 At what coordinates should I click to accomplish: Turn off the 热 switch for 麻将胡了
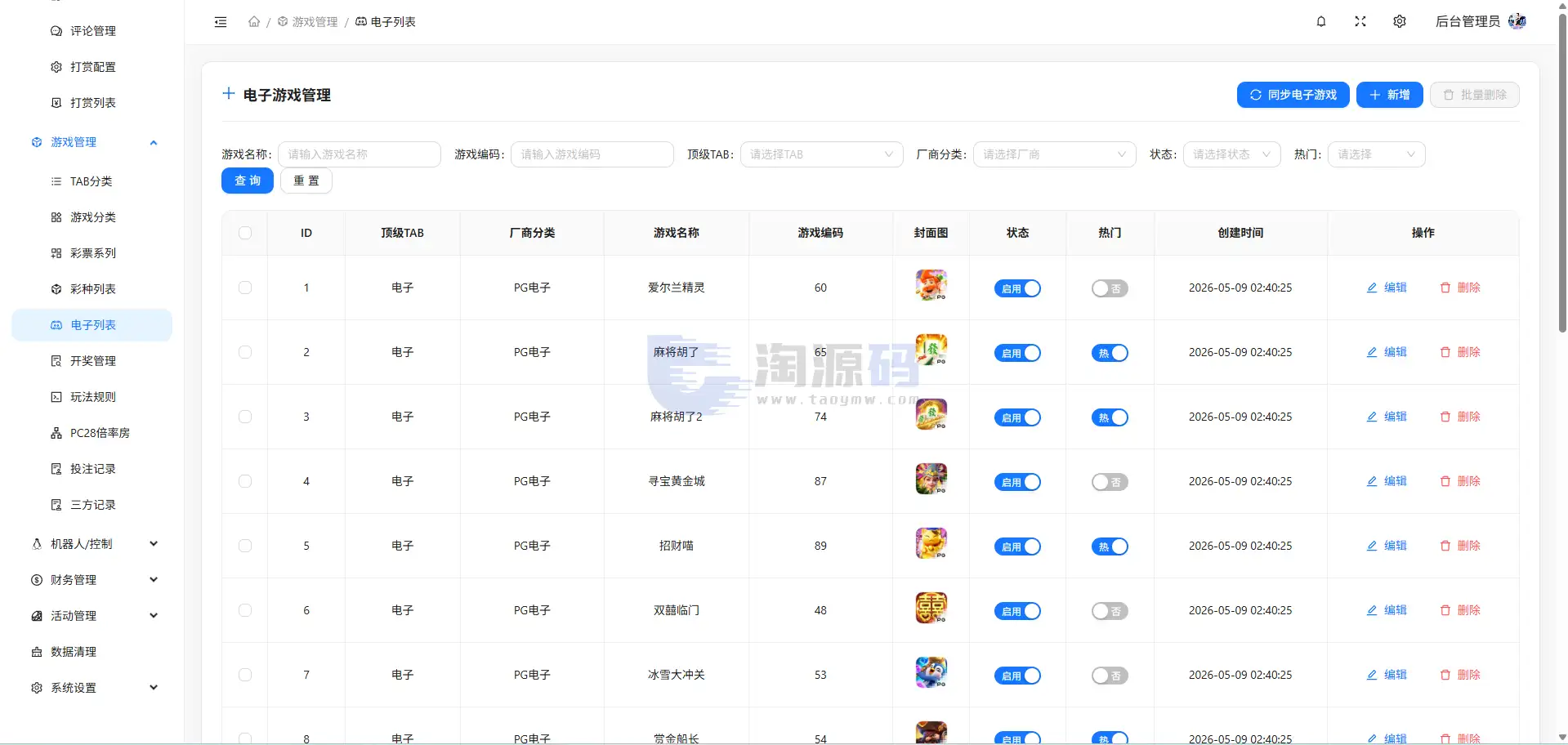click(1110, 353)
